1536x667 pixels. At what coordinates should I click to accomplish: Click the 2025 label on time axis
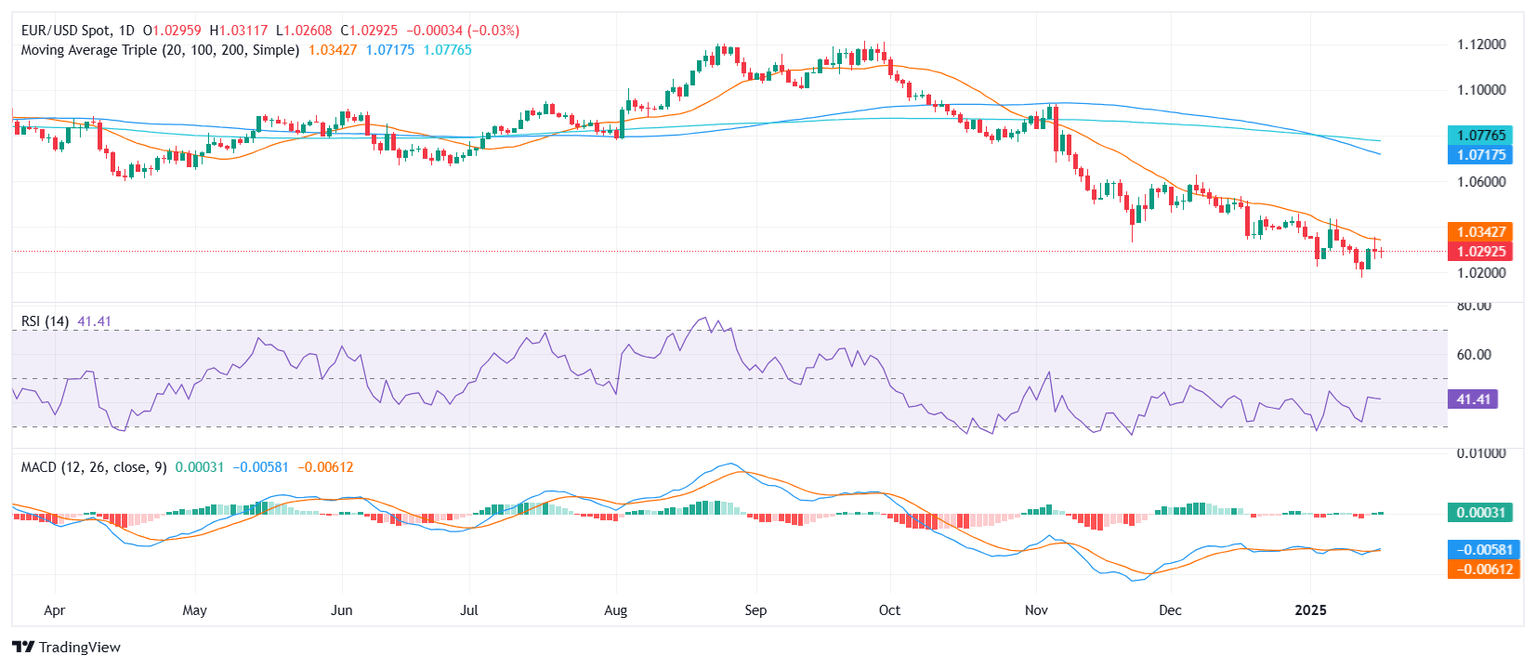[x=1310, y=608]
